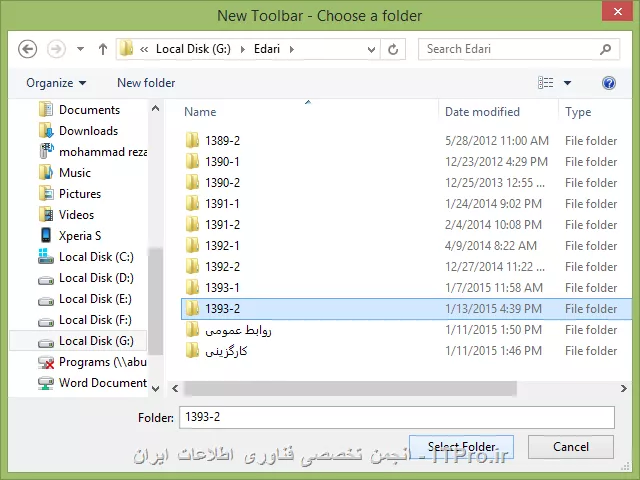Click Local Disk (G:) in address breadcrumb
The image size is (640, 480).
coord(193,49)
